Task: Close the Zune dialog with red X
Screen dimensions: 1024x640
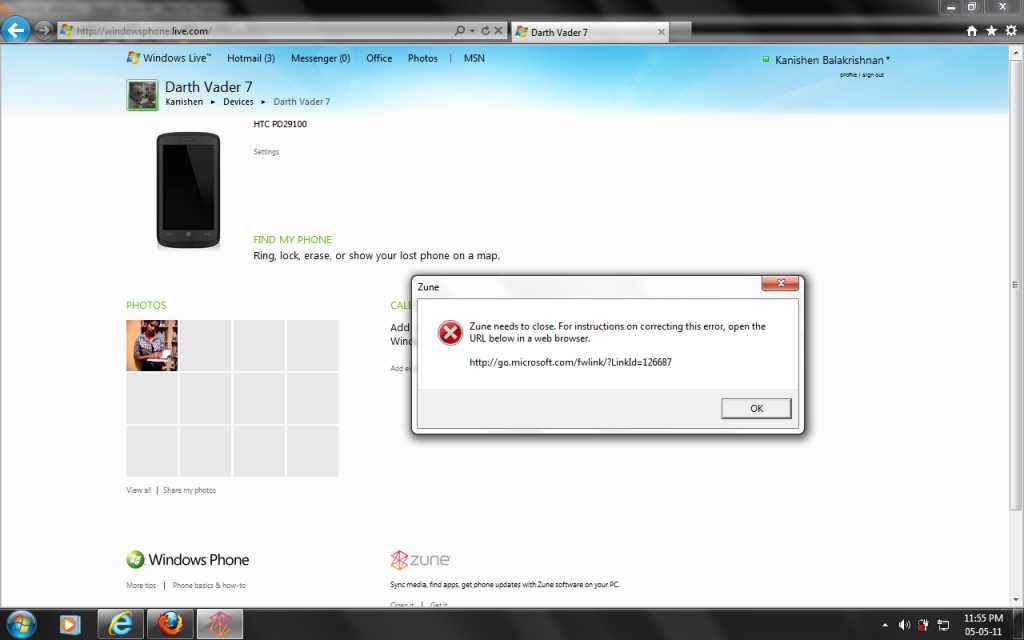Action: 779,284
